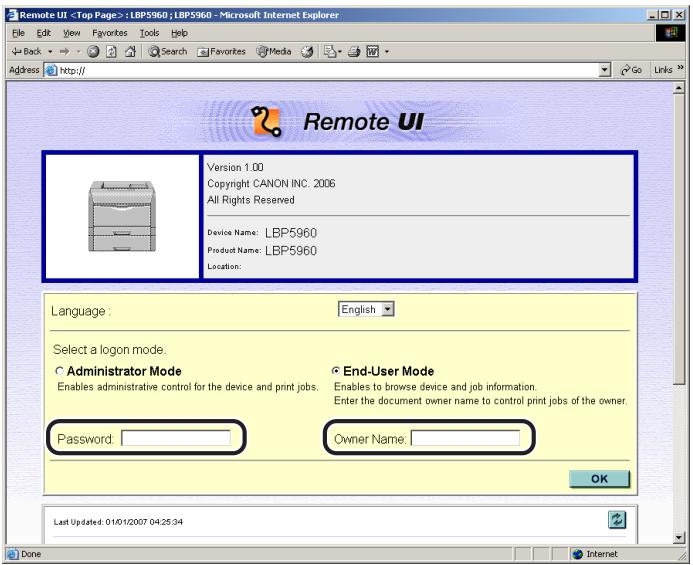Click the OK button

click(x=599, y=479)
